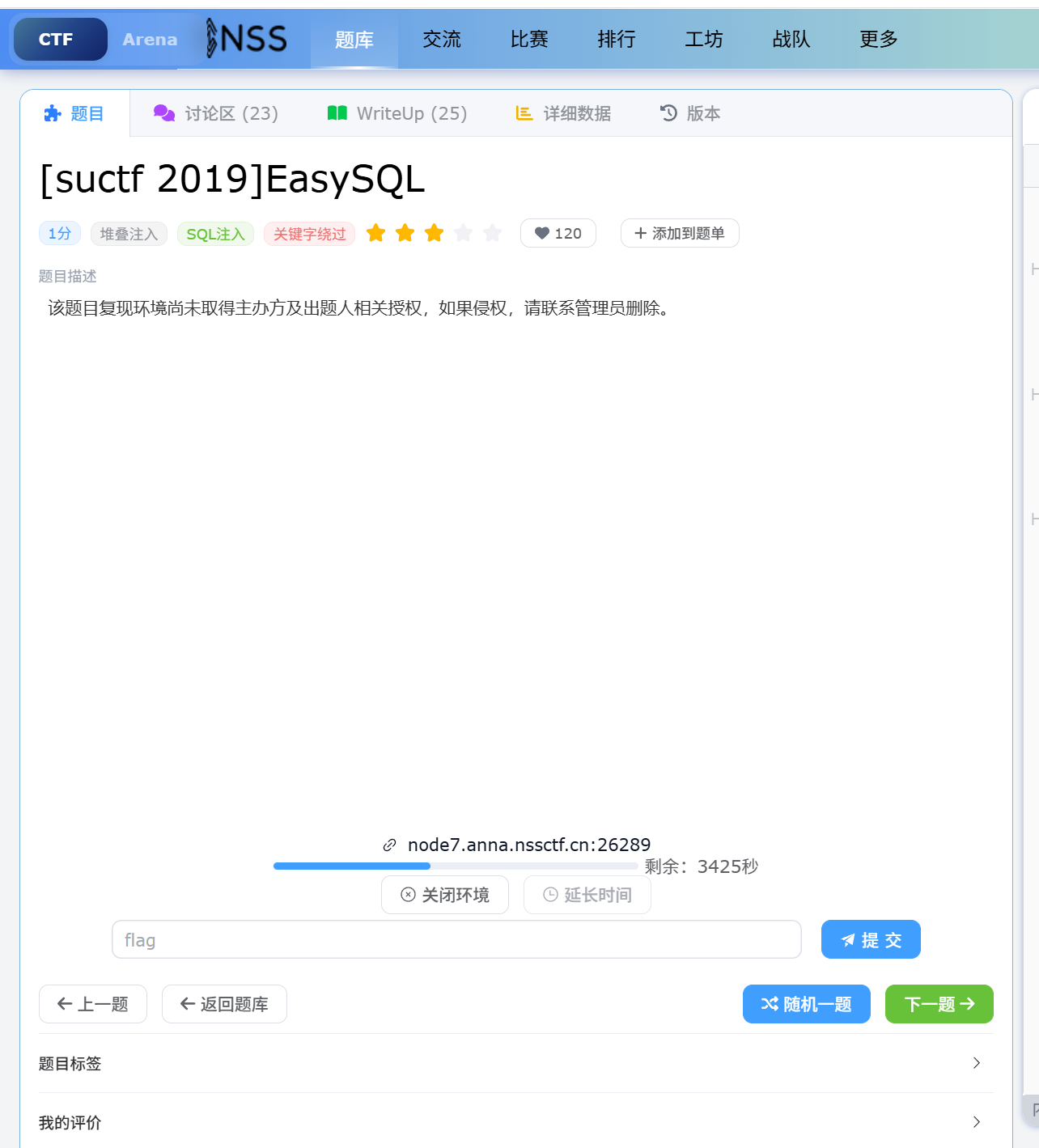
Task: Click the link icon beside node address
Action: (x=389, y=845)
